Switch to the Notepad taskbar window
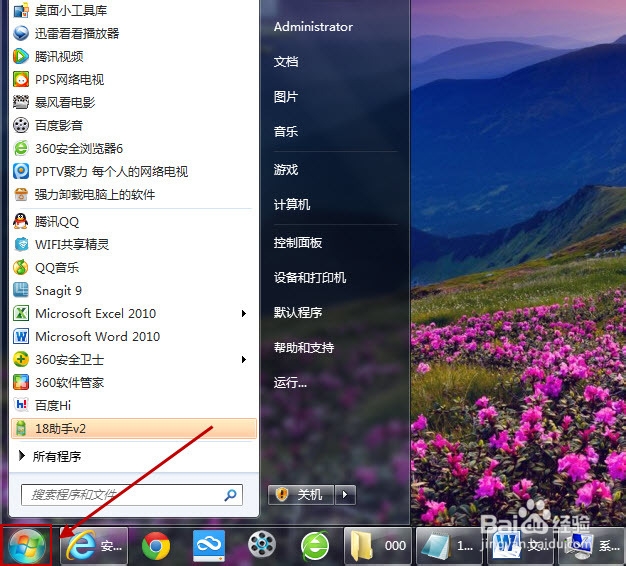626x566 pixels. [450, 546]
